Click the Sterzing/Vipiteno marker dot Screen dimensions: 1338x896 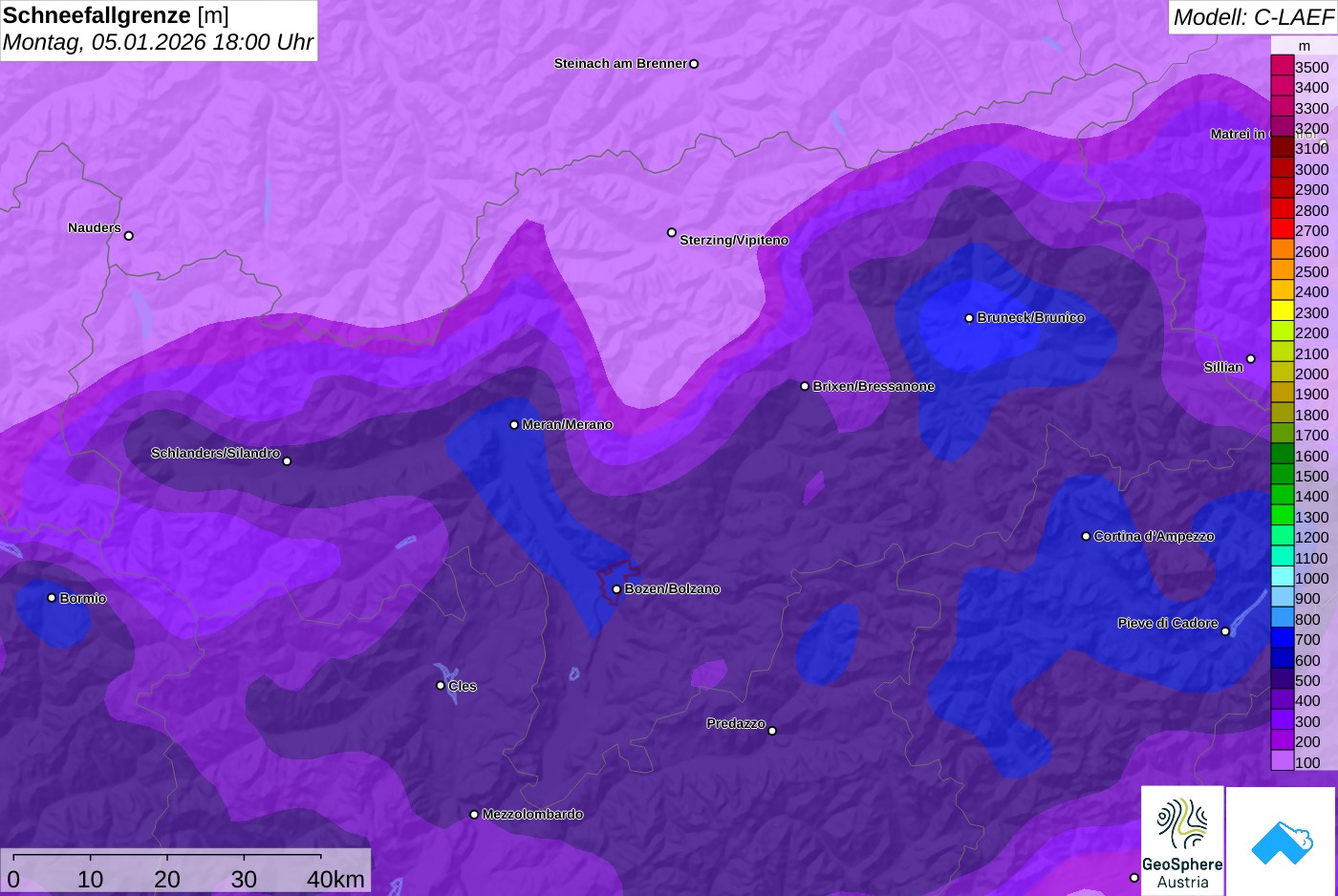(672, 232)
